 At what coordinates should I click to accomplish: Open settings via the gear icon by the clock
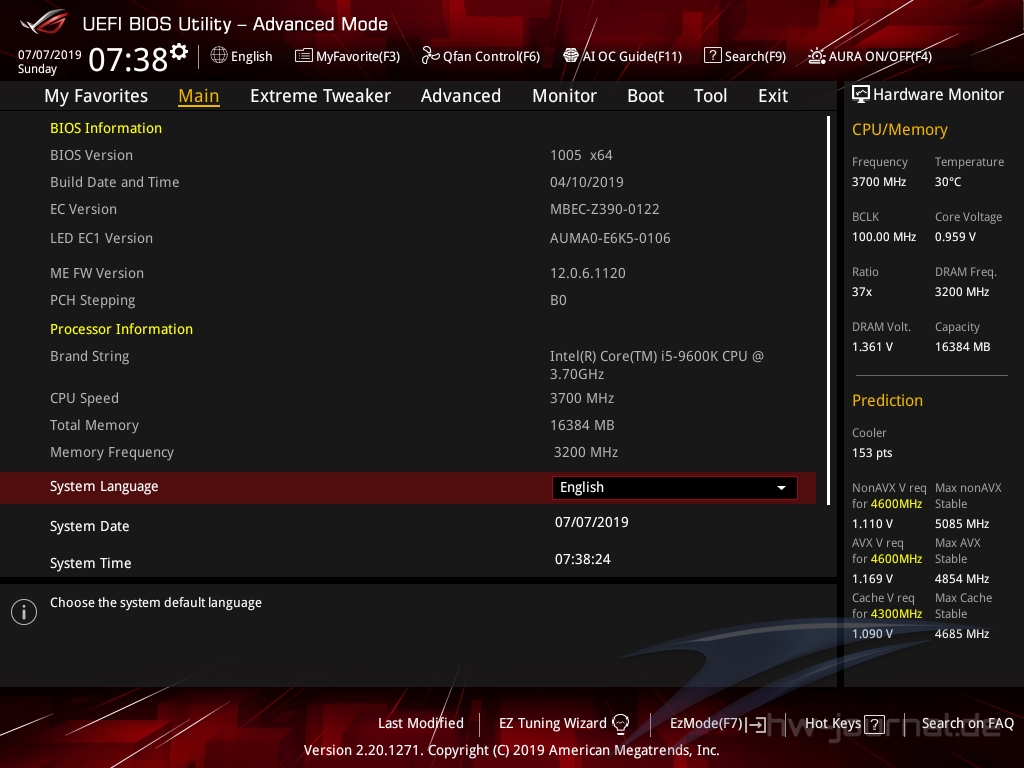(x=179, y=52)
